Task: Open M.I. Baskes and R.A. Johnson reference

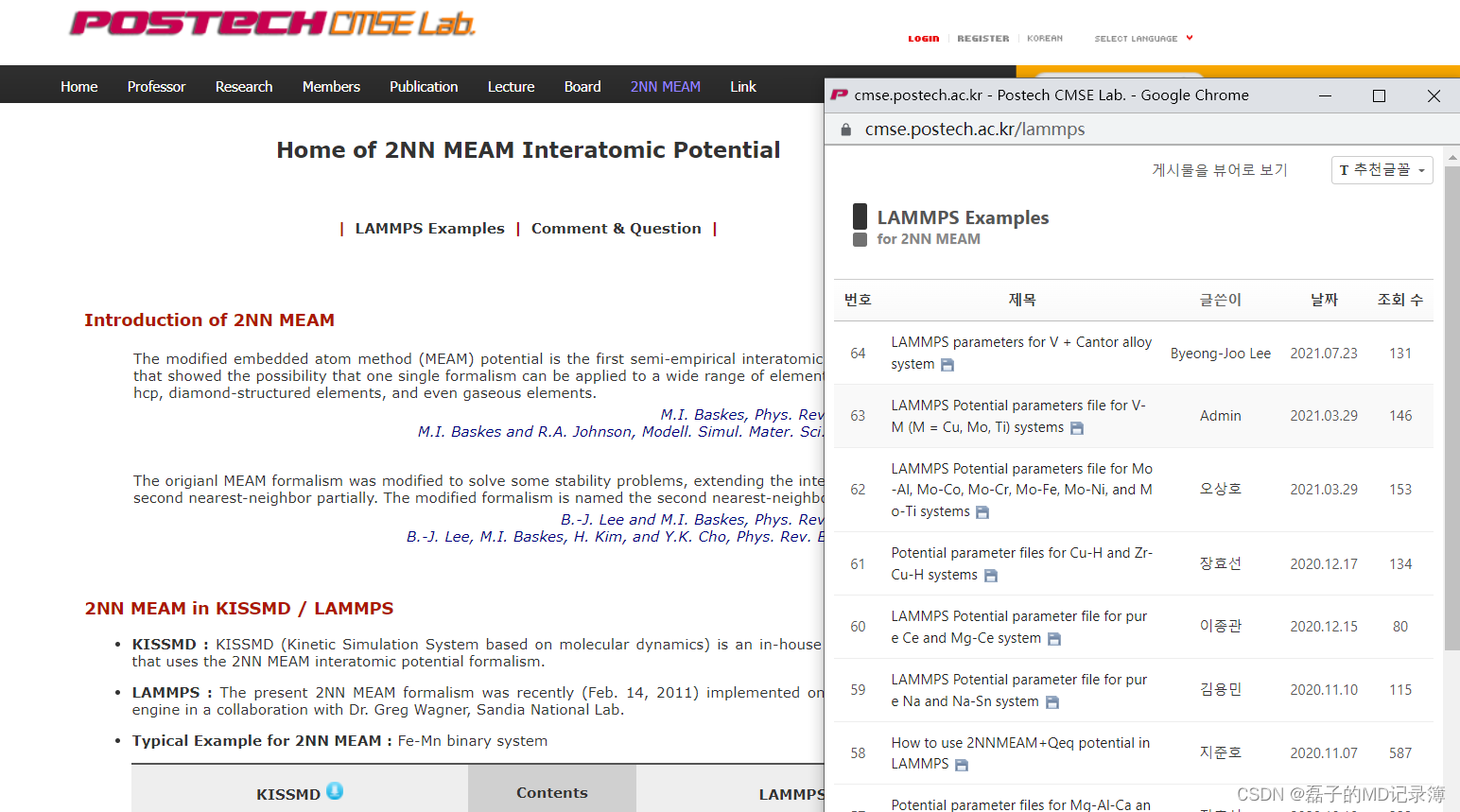Action: [620, 432]
